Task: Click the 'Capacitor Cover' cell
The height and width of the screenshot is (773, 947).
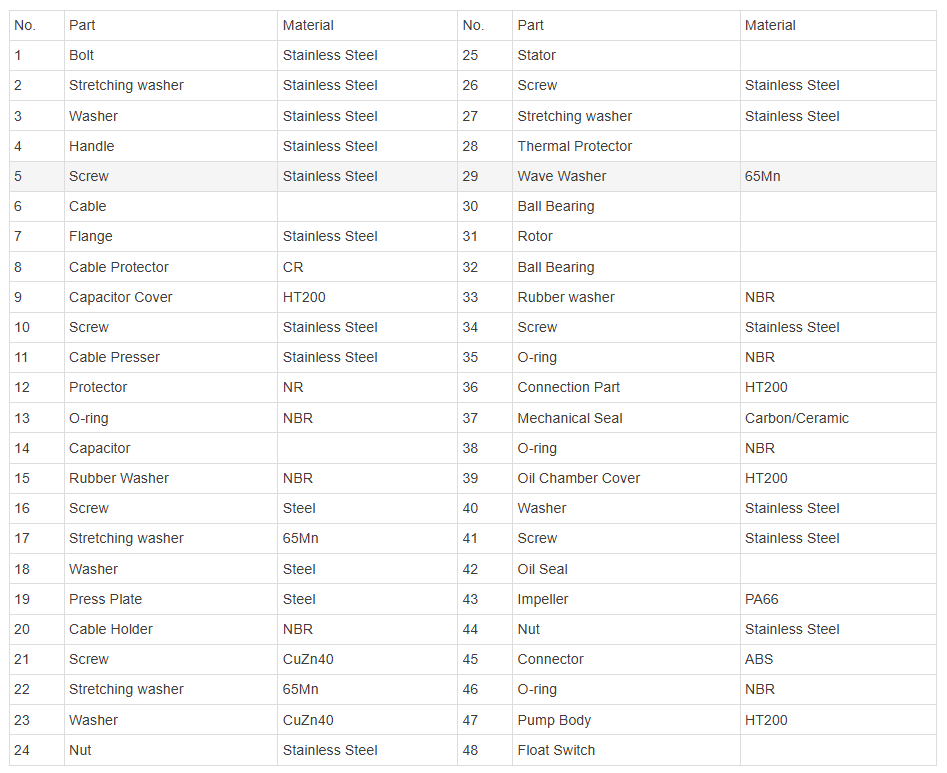Action: (x=171, y=297)
